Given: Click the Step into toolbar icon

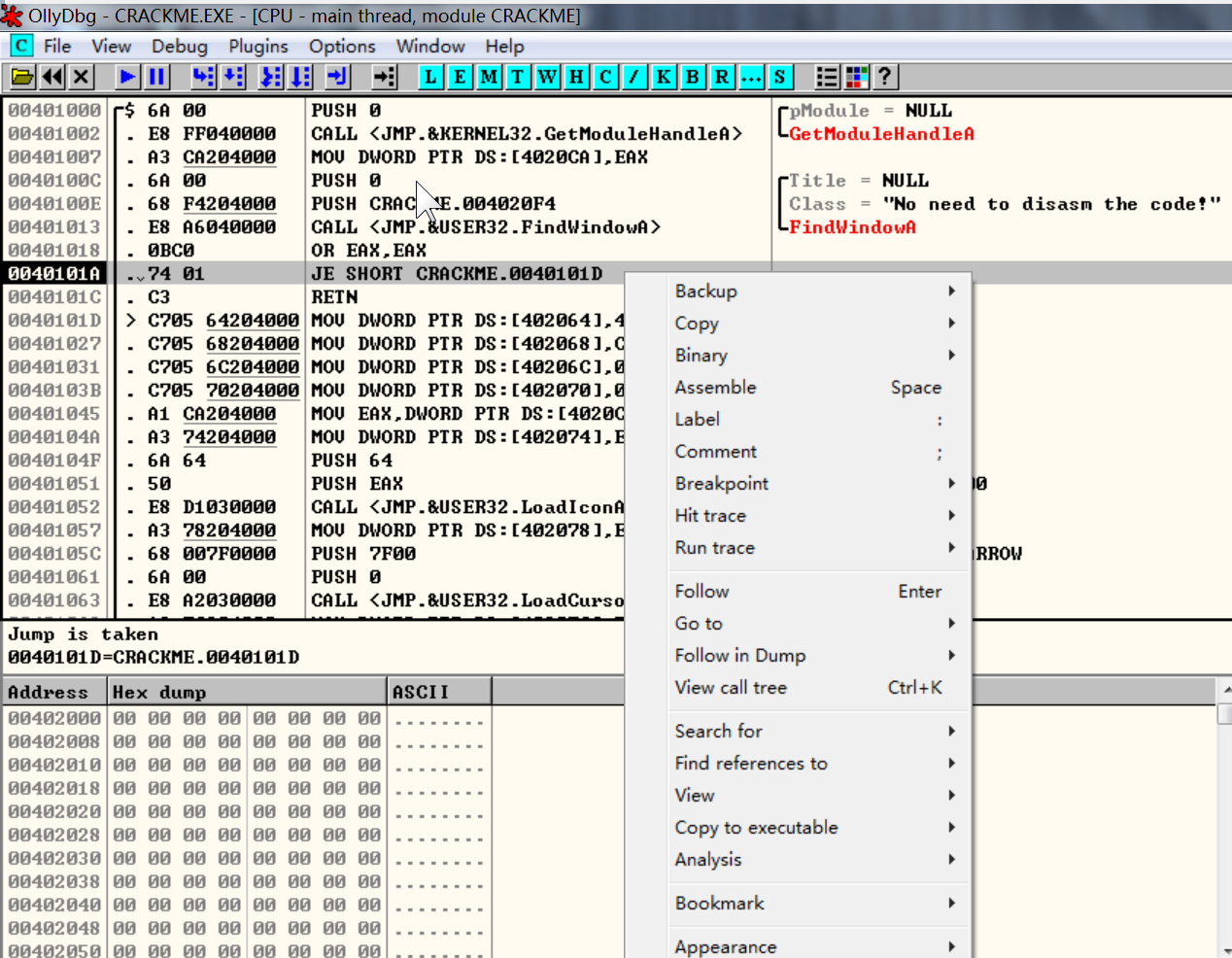Looking at the screenshot, I should point(203,77).
